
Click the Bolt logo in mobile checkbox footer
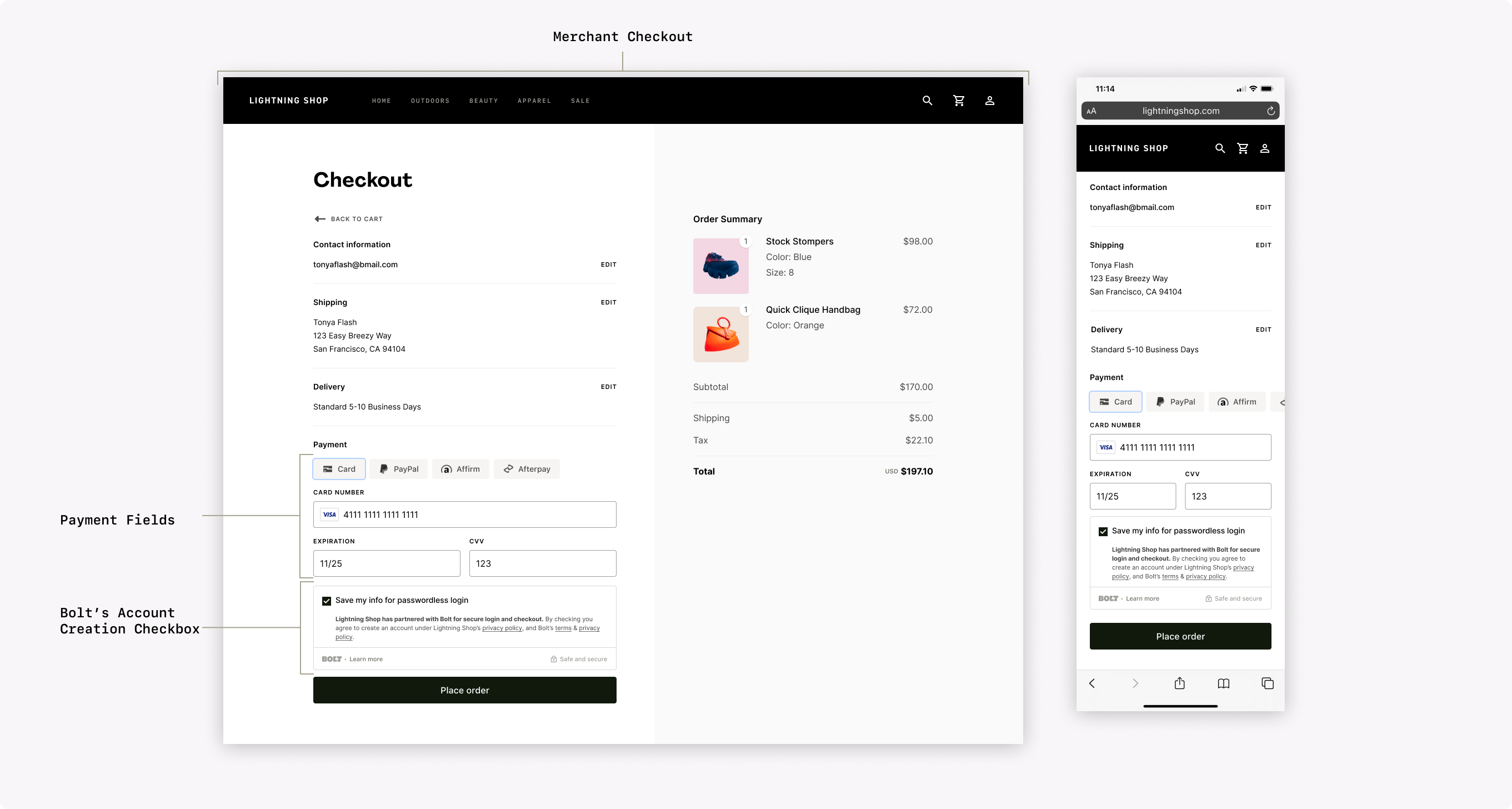tap(1108, 598)
